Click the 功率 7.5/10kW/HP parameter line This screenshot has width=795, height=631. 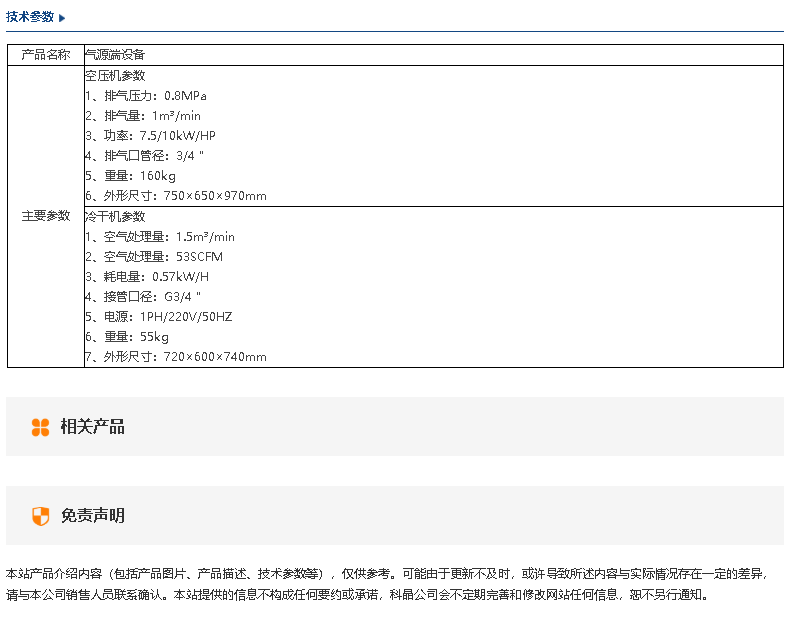150,136
